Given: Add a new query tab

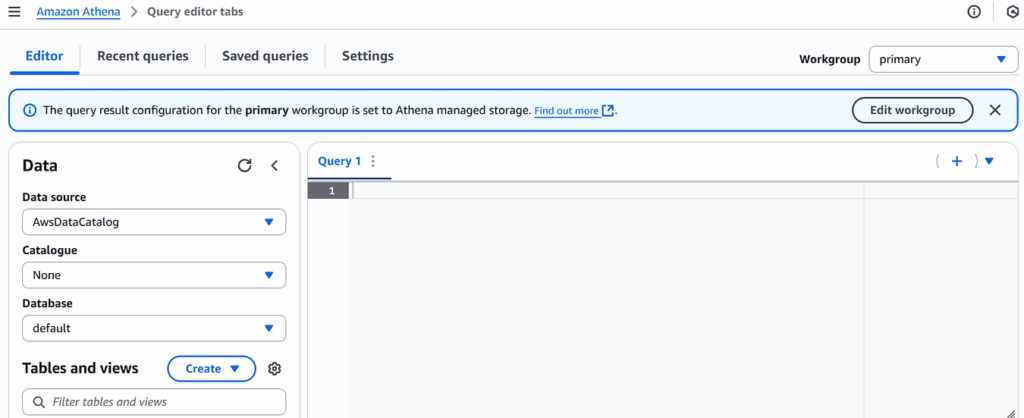Looking at the screenshot, I should pyautogui.click(x=956, y=161).
